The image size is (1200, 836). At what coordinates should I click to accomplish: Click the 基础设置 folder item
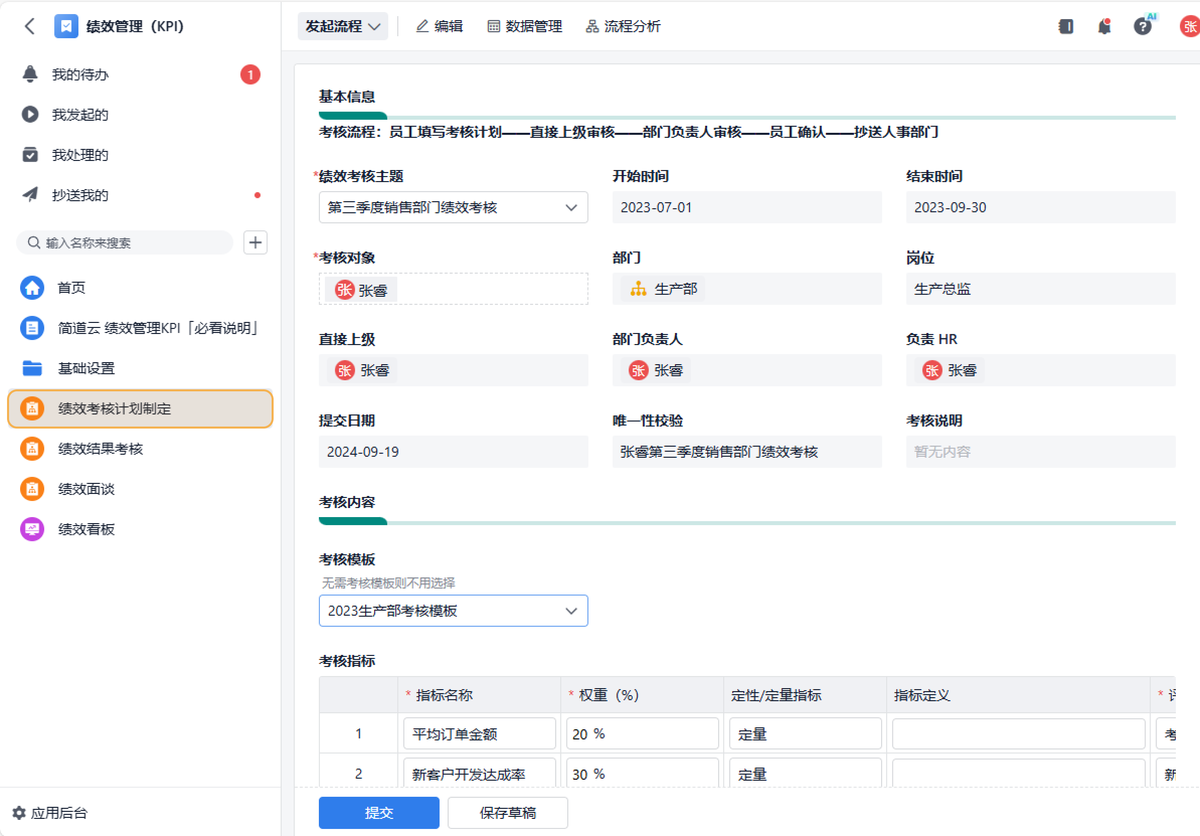click(x=86, y=368)
